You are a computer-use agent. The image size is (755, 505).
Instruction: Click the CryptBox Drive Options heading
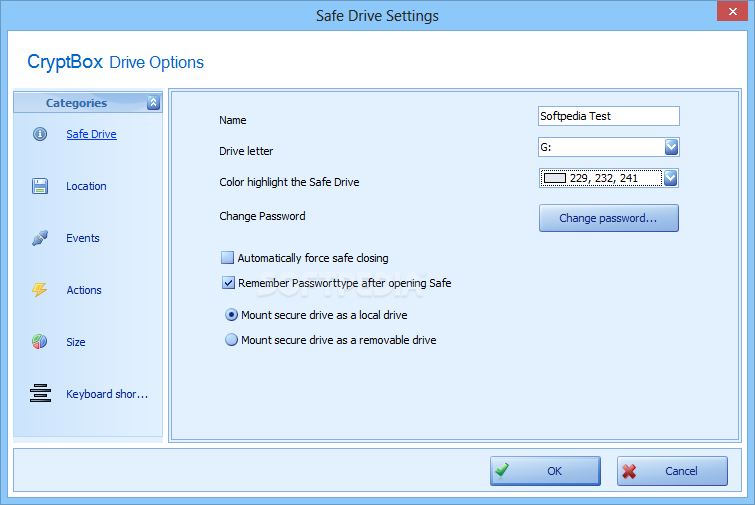116,62
